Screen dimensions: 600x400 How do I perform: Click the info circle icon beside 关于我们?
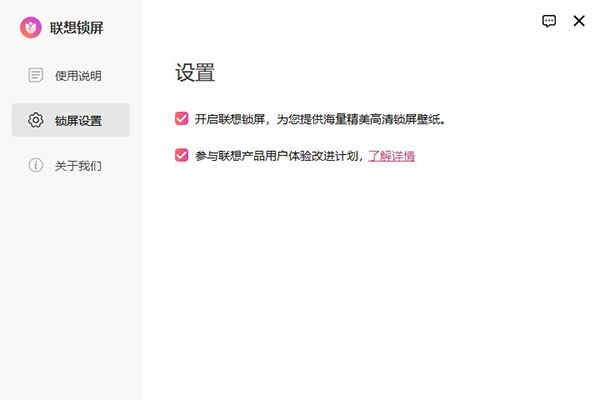point(36,165)
